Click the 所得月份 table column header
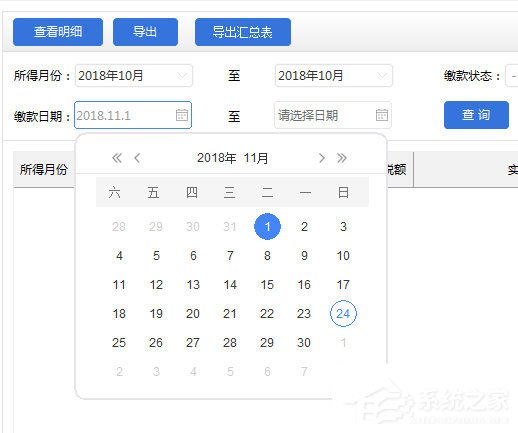518x433 pixels. 44,169
